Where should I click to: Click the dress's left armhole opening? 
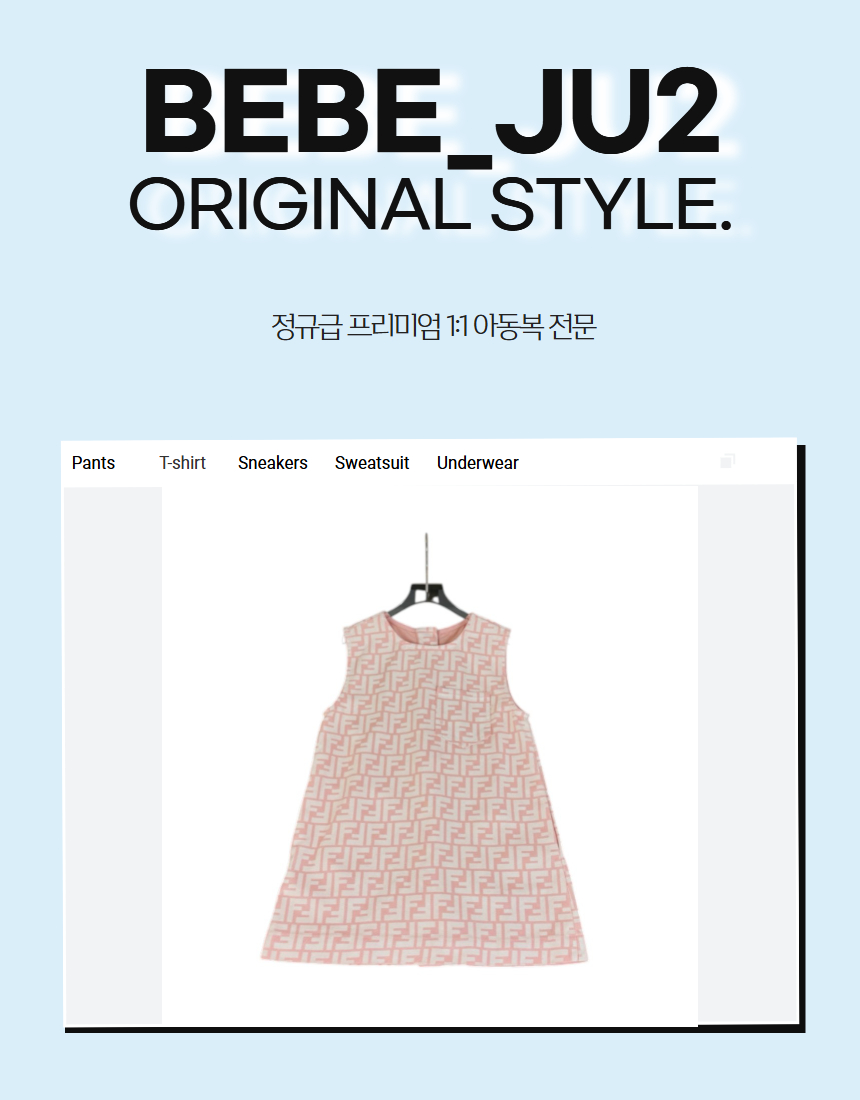click(335, 675)
